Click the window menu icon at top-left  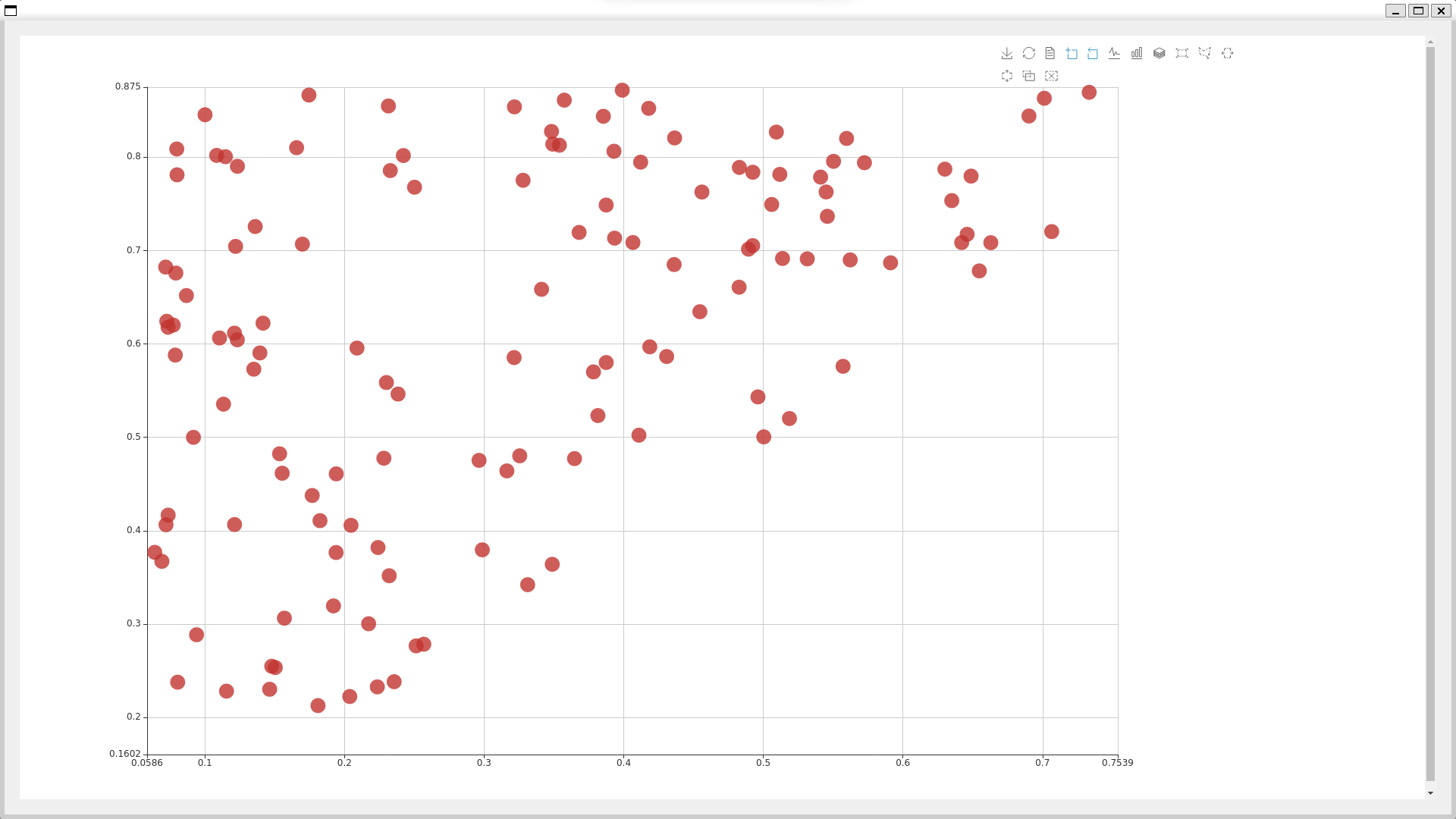[11, 10]
